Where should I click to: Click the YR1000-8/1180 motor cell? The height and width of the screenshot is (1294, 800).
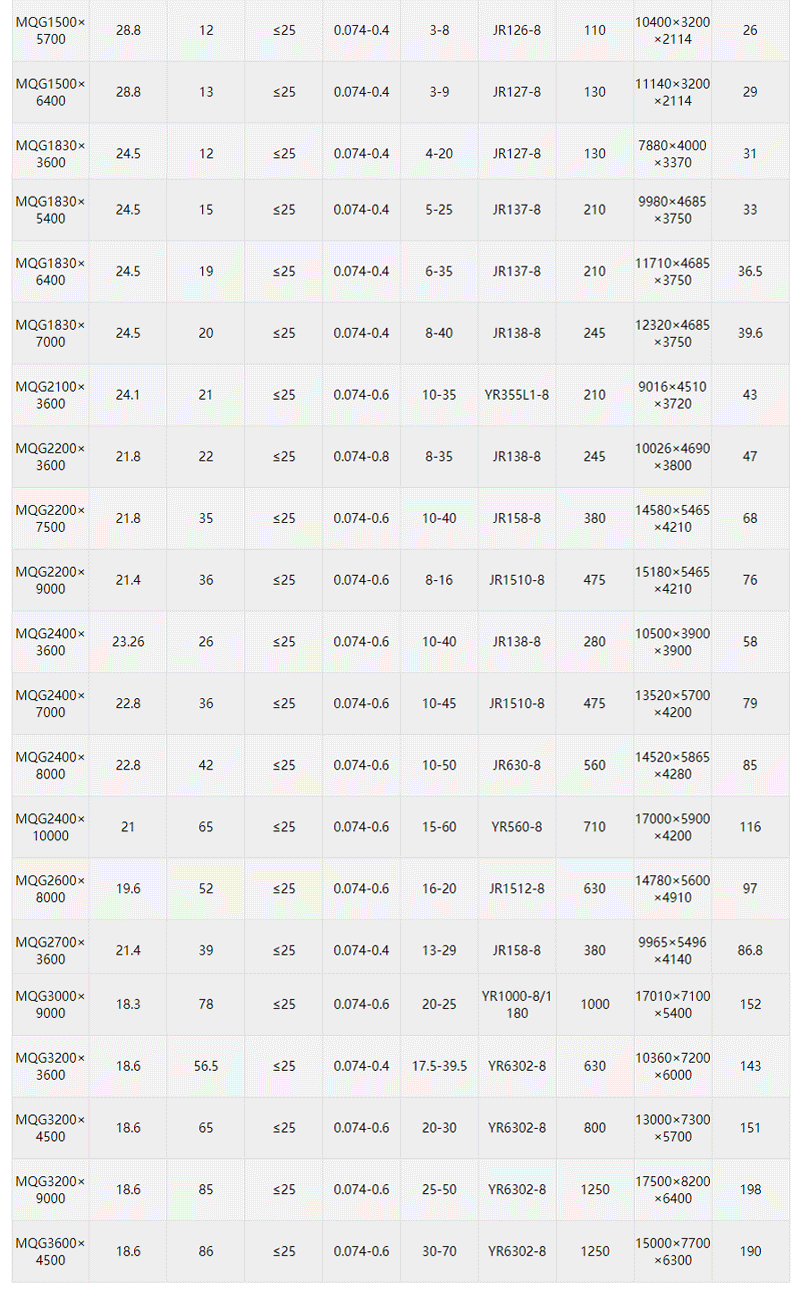516,1004
